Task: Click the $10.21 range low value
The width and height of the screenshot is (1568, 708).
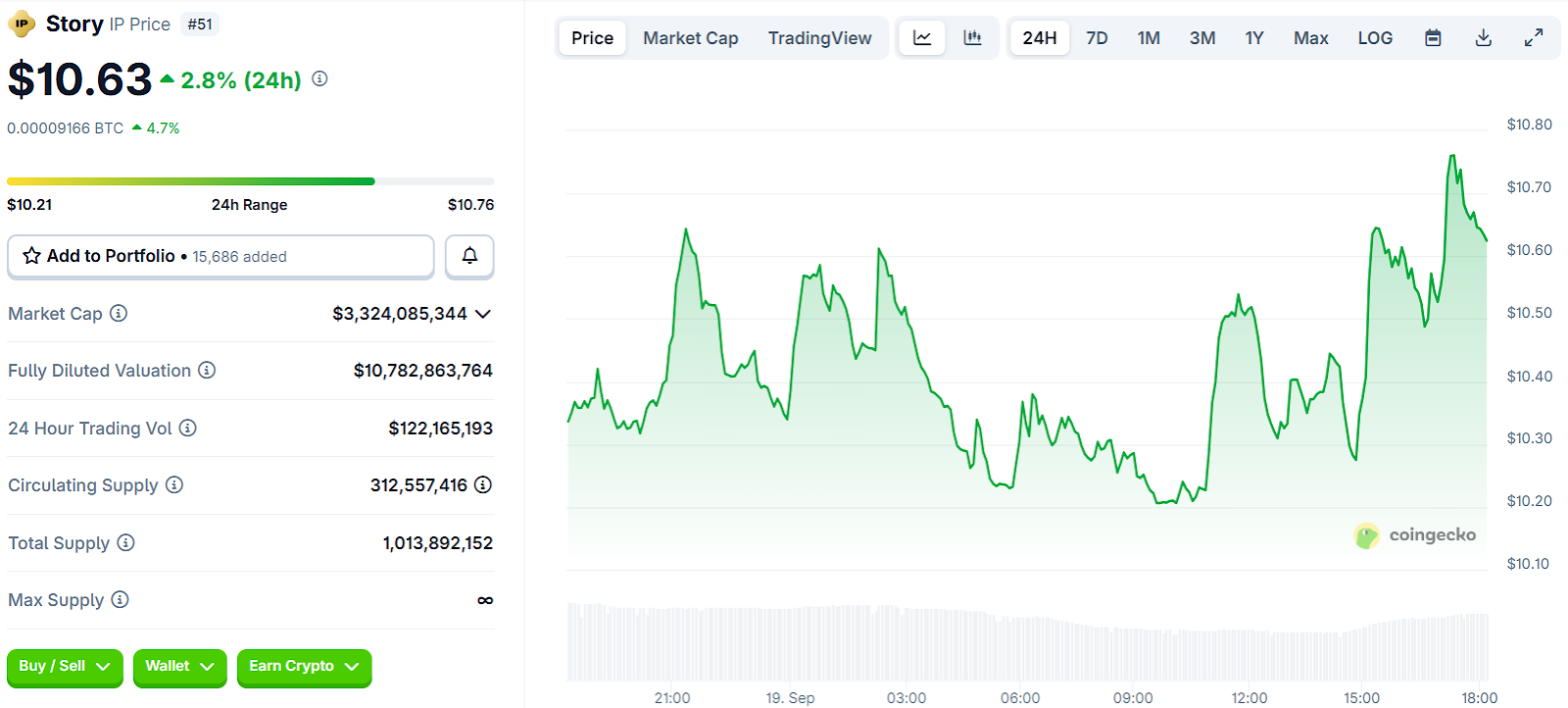Action: click(x=29, y=205)
